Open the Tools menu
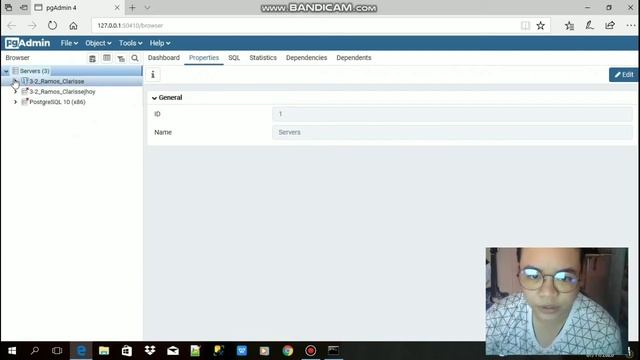 (x=130, y=43)
